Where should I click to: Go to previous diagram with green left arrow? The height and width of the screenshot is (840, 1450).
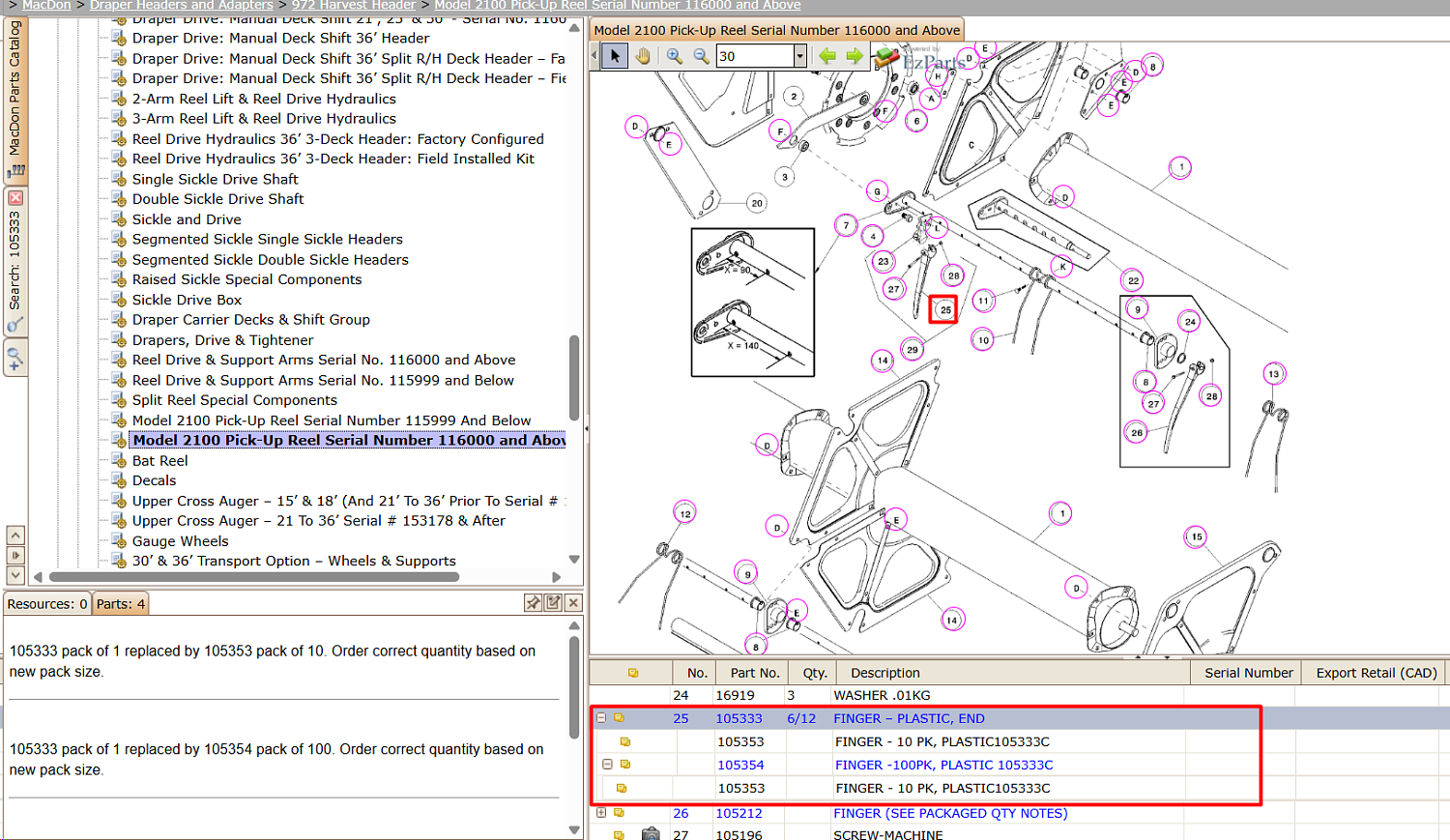tap(827, 56)
